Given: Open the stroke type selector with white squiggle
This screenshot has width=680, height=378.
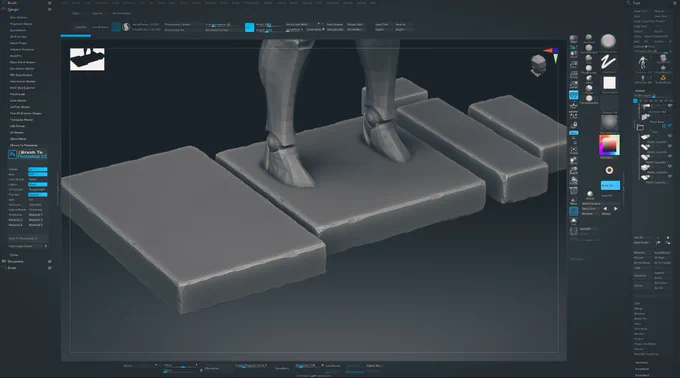Looking at the screenshot, I should pyautogui.click(x=608, y=62).
